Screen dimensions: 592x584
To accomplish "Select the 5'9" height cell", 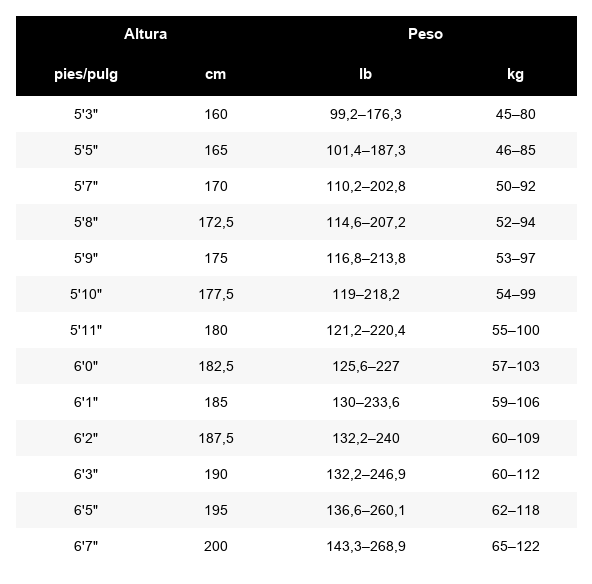I will [x=86, y=258].
